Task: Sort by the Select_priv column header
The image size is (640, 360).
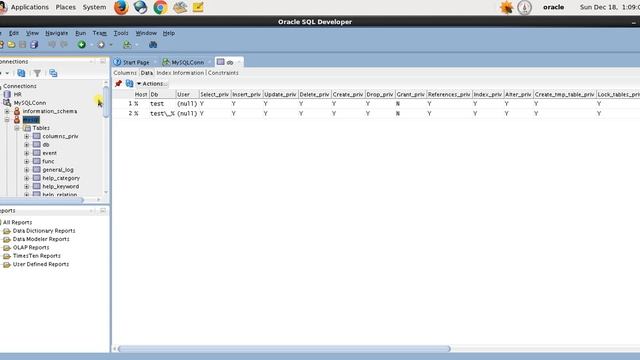Action: click(214, 94)
